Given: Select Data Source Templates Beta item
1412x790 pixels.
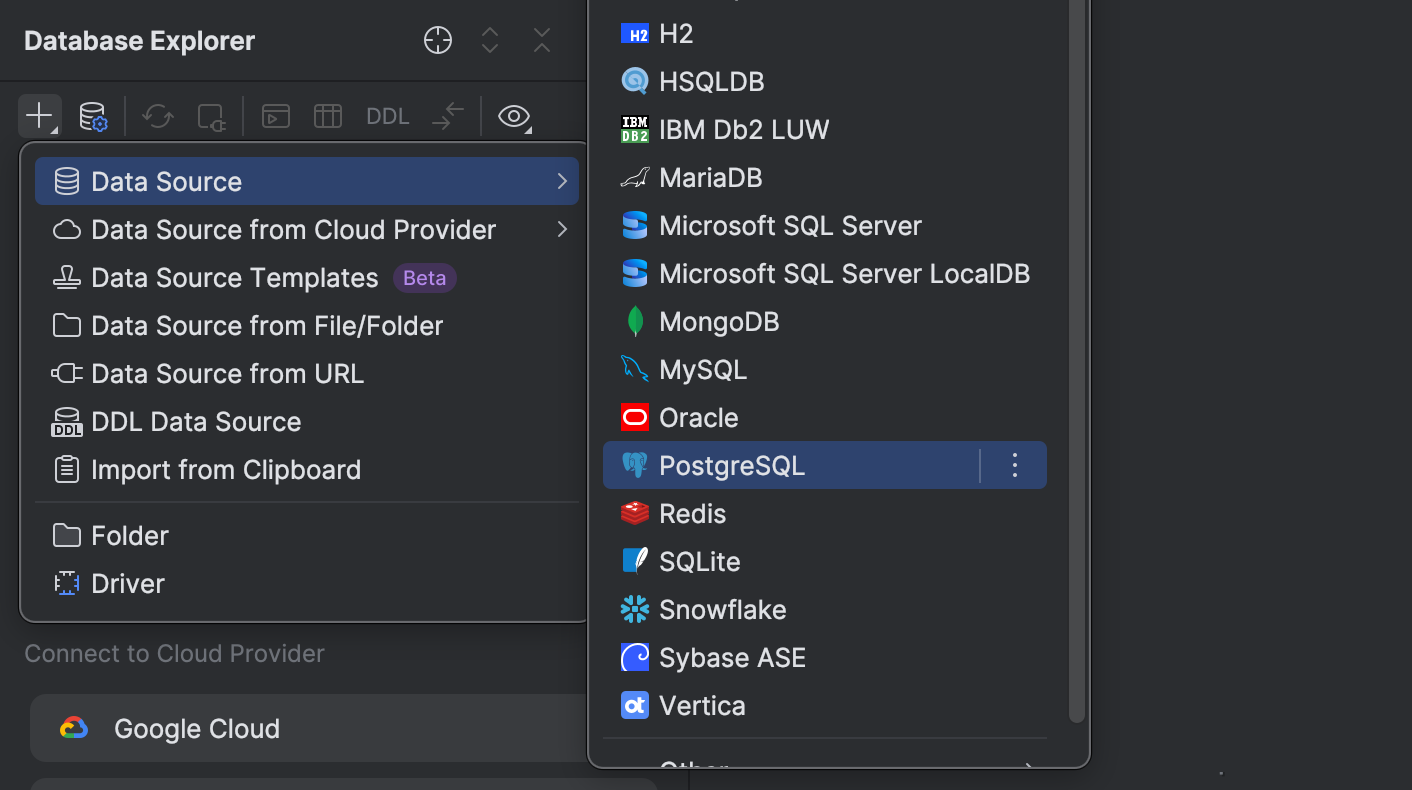Looking at the screenshot, I should pos(307,277).
